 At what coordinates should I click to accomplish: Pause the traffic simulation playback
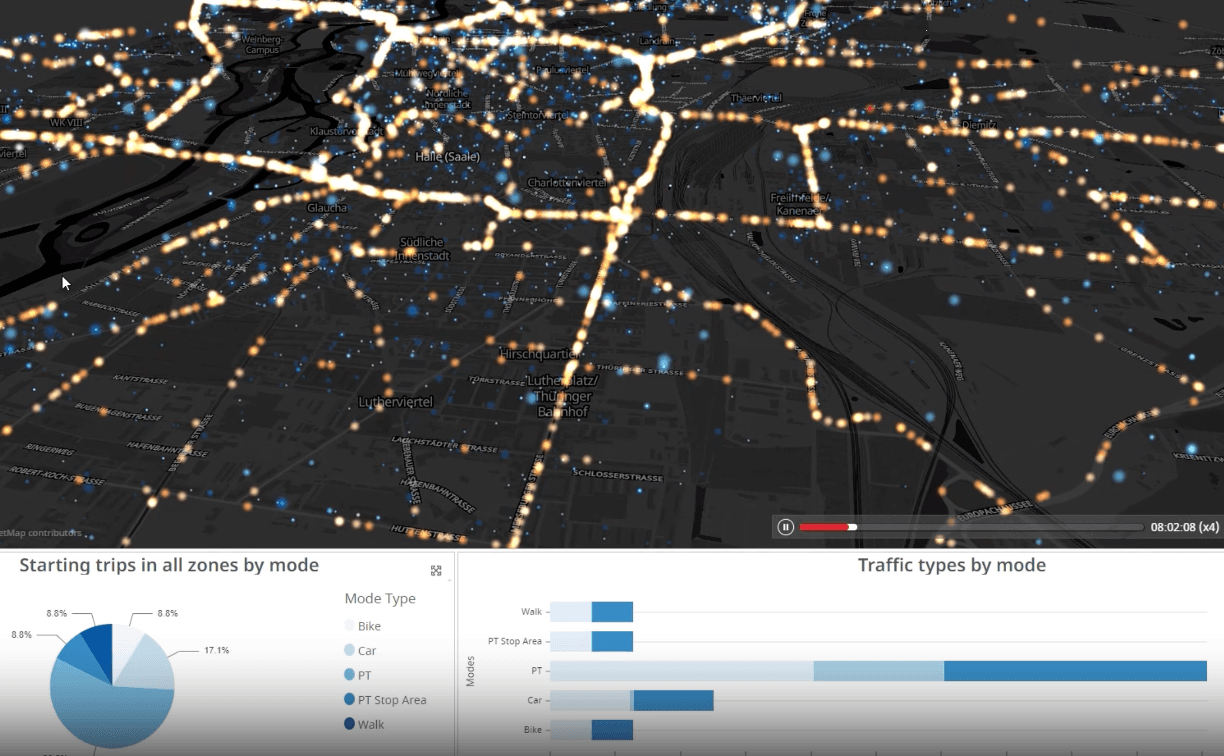click(x=786, y=527)
